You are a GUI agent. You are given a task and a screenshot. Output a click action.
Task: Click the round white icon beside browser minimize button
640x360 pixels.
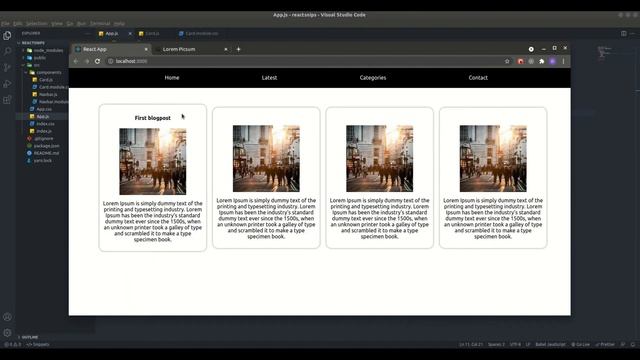[531, 49]
